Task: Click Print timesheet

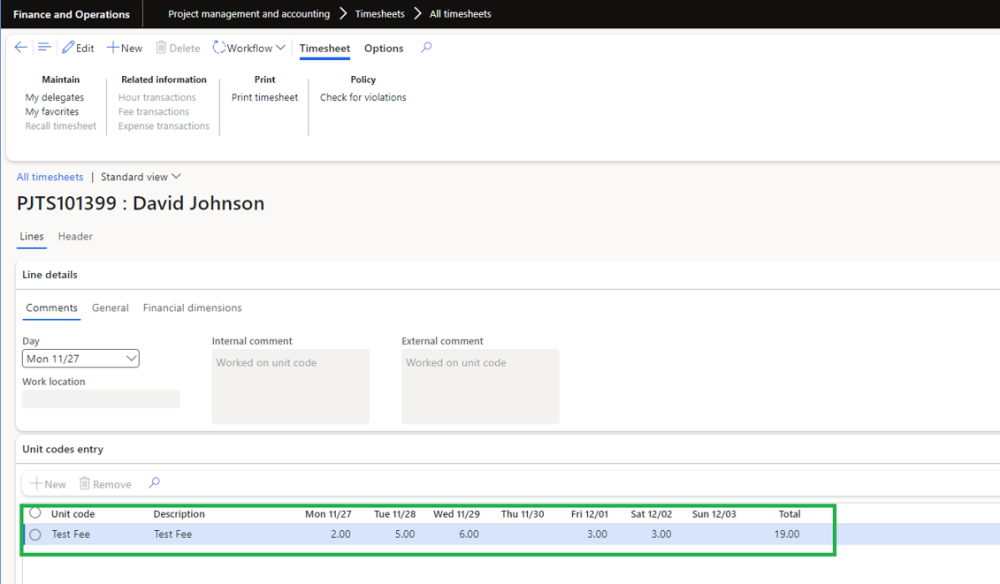Action: click(265, 98)
